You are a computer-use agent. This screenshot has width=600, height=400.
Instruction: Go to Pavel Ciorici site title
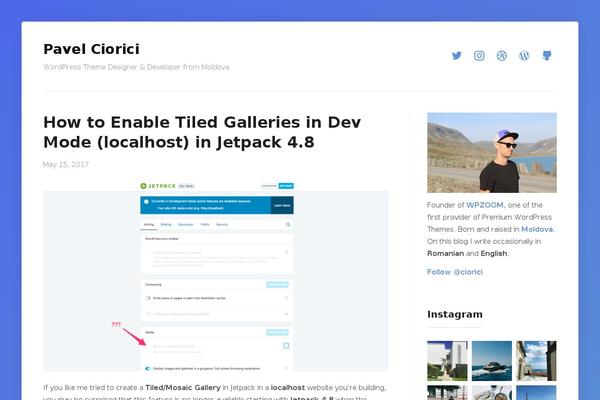pyautogui.click(x=91, y=49)
